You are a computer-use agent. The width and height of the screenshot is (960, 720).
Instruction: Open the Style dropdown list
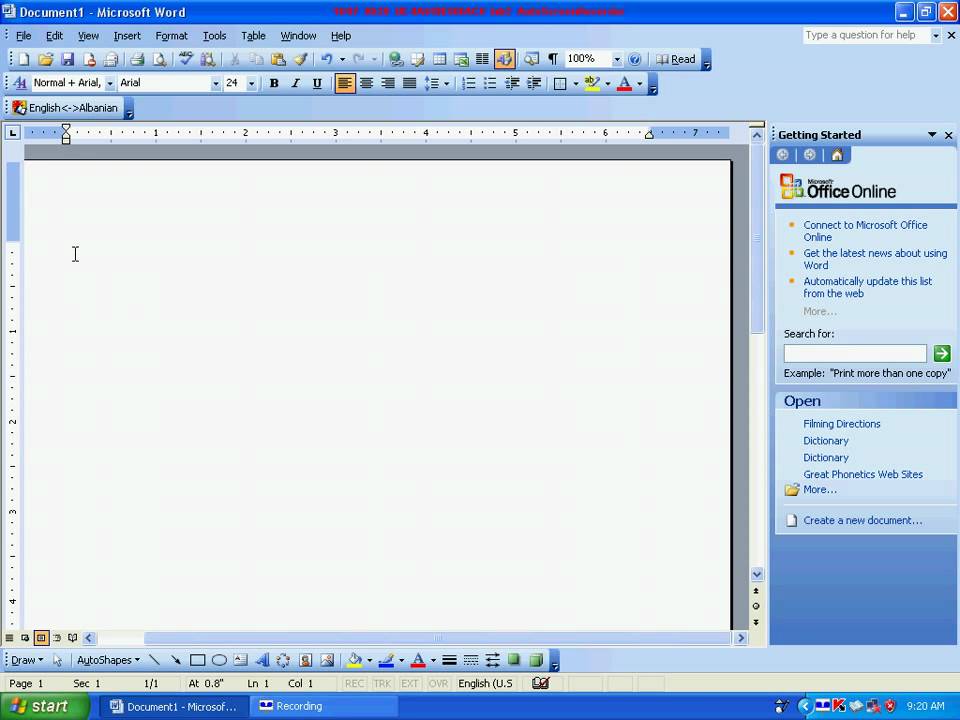[110, 83]
